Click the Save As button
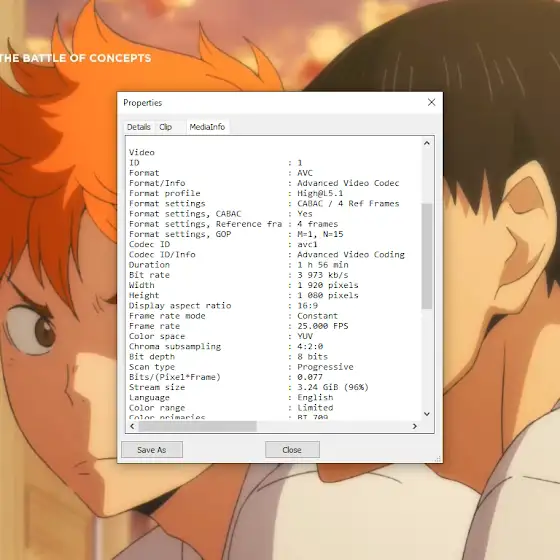The image size is (560, 560). coord(152,450)
